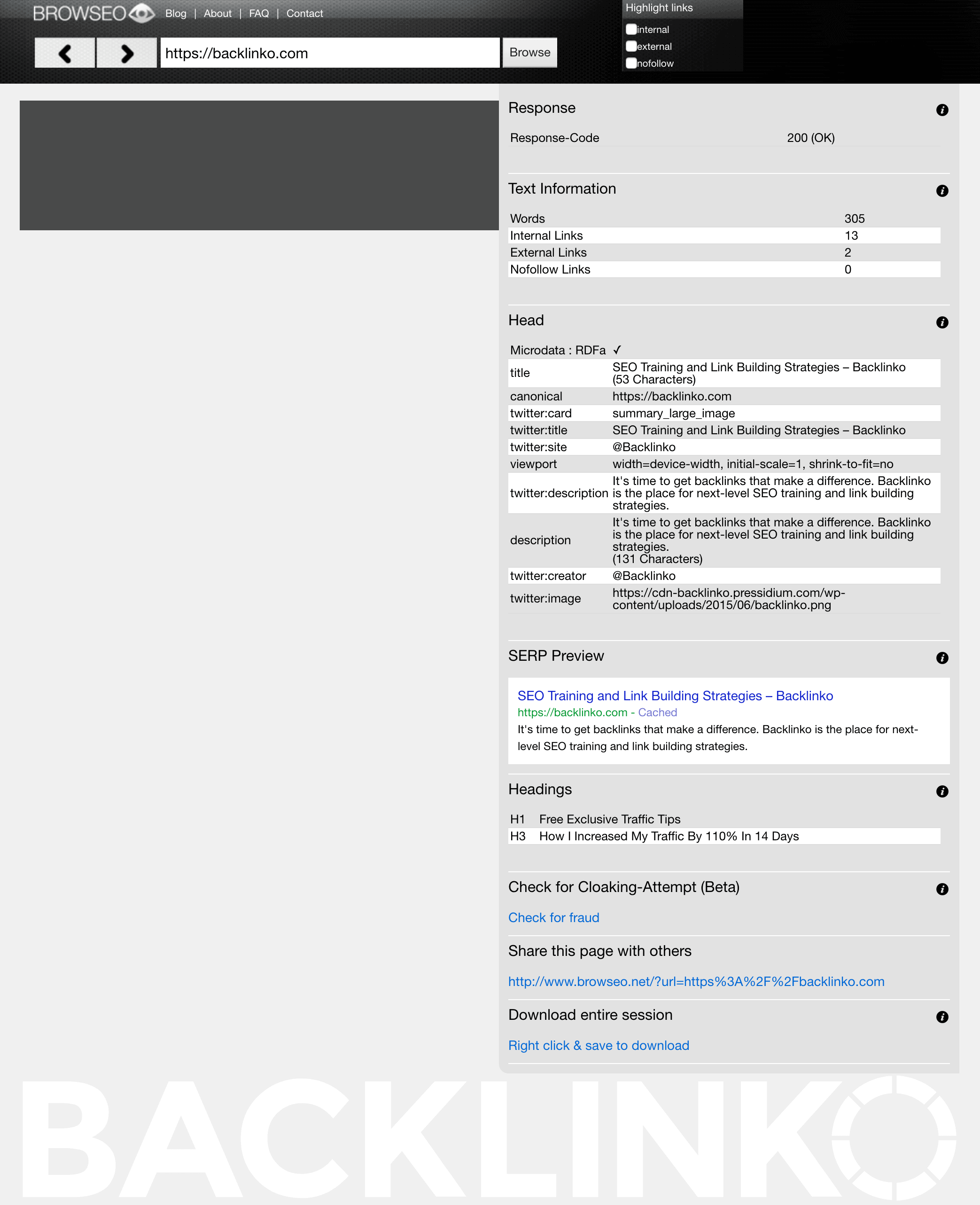Focus the URL input field
Image resolution: width=980 pixels, height=1205 pixels.
tap(330, 53)
